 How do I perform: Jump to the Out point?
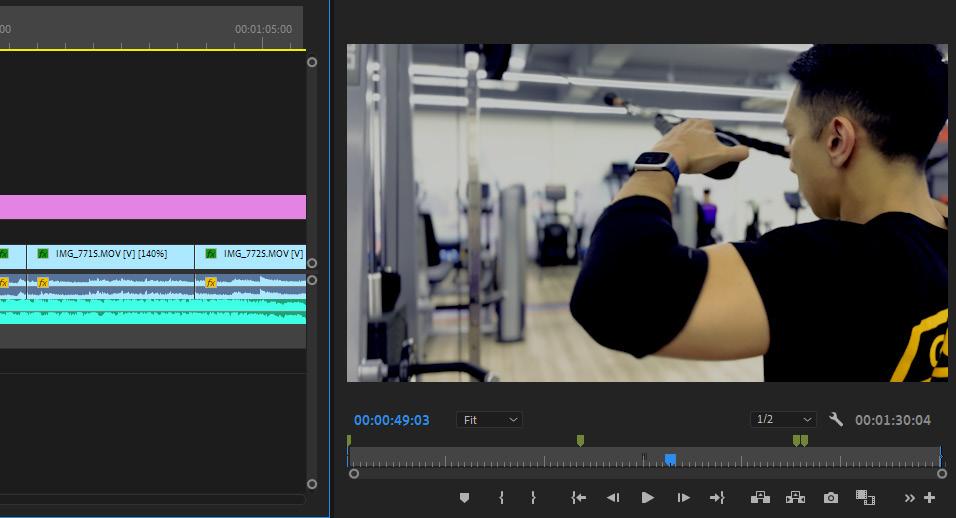click(x=717, y=498)
